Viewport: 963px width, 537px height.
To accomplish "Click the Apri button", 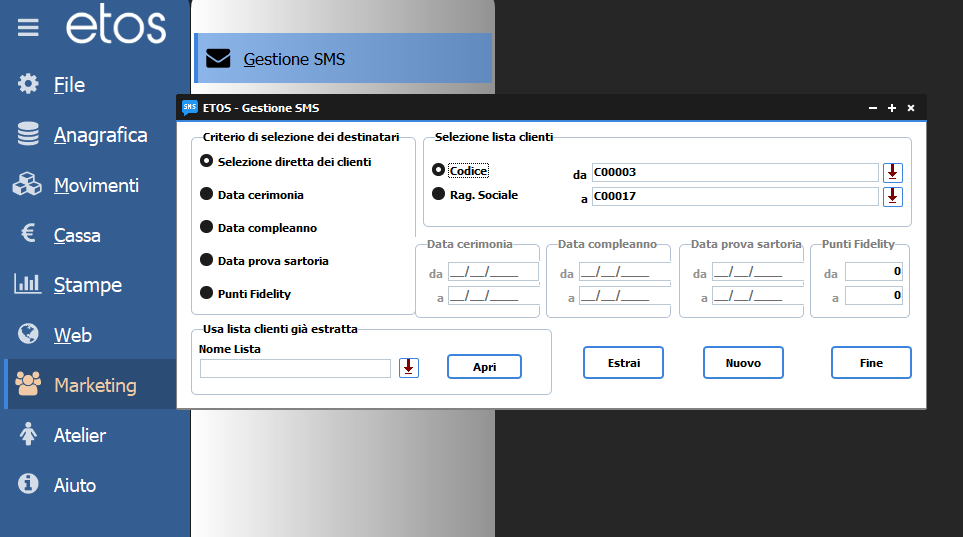I will click(x=484, y=367).
